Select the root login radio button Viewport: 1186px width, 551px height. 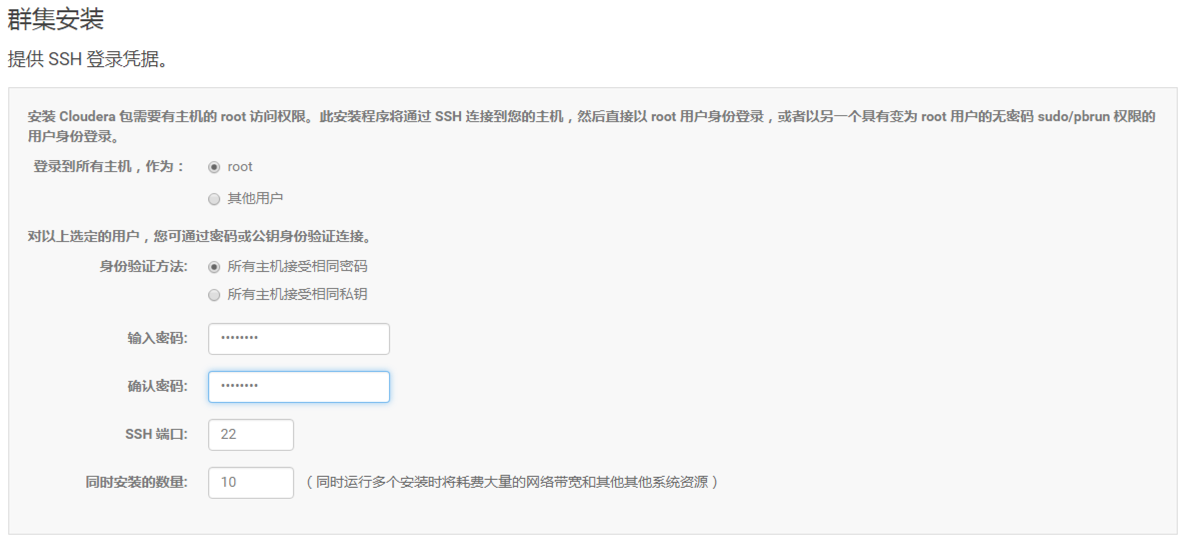coord(214,167)
